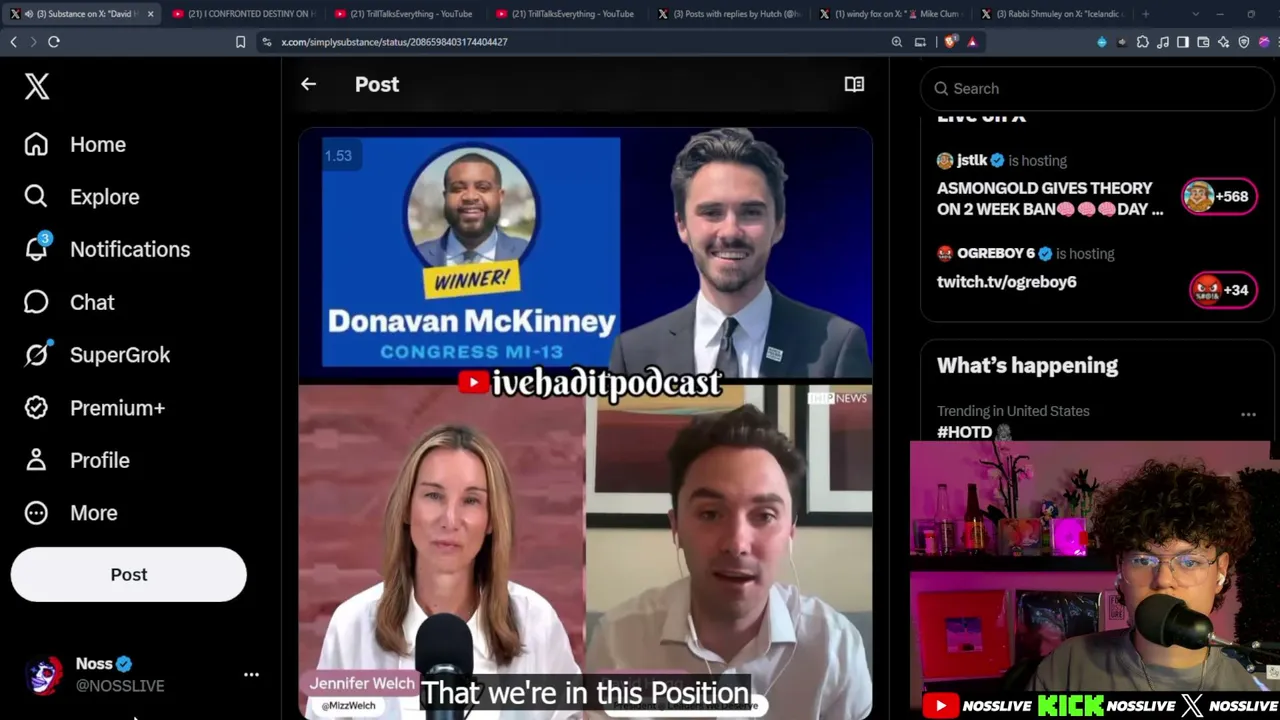Open the browser Extensions puzzle icon
Screen dimensions: 1280x720
point(1143,42)
